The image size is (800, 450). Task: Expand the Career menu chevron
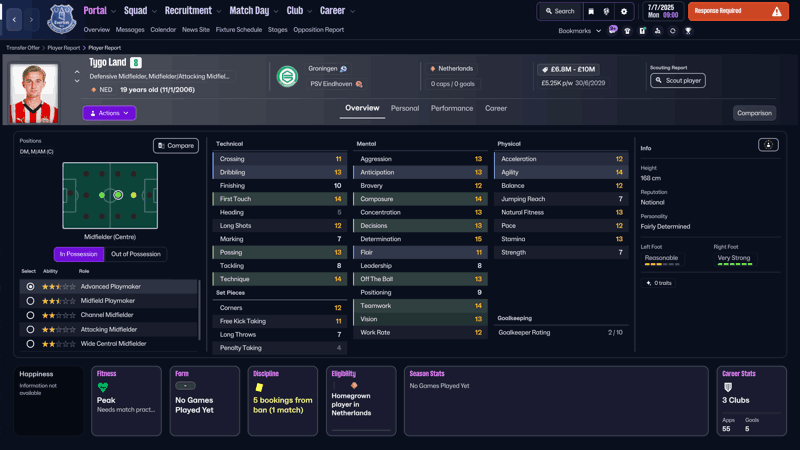tap(352, 11)
